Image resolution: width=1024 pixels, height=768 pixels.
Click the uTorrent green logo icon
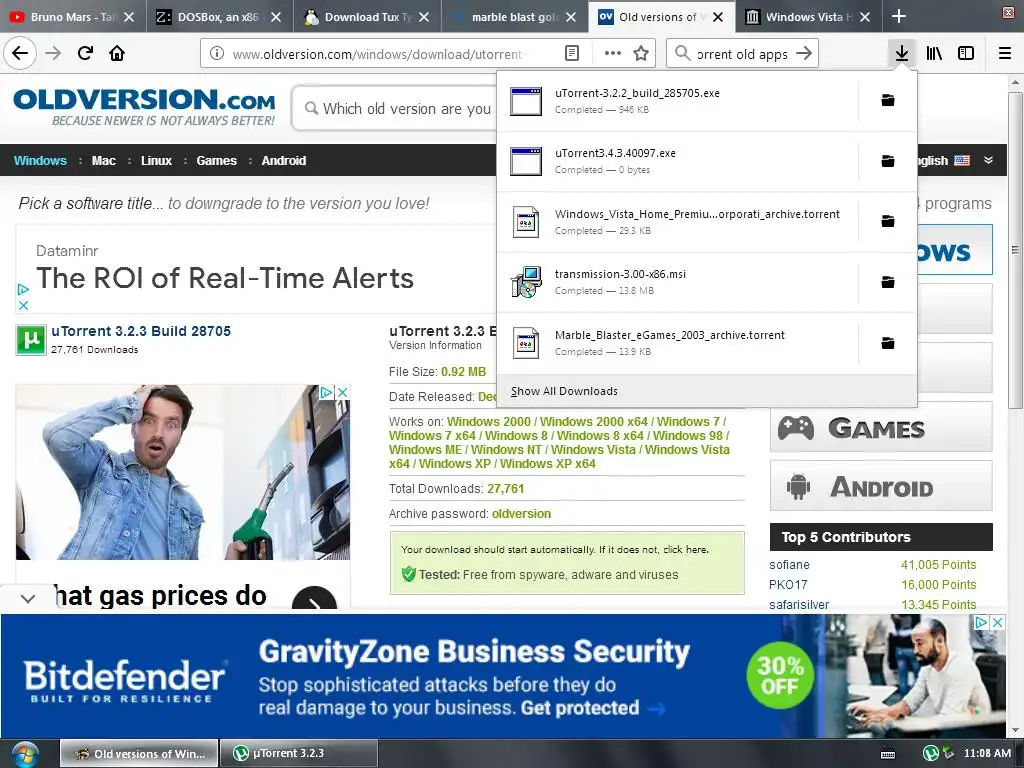pyautogui.click(x=31, y=340)
